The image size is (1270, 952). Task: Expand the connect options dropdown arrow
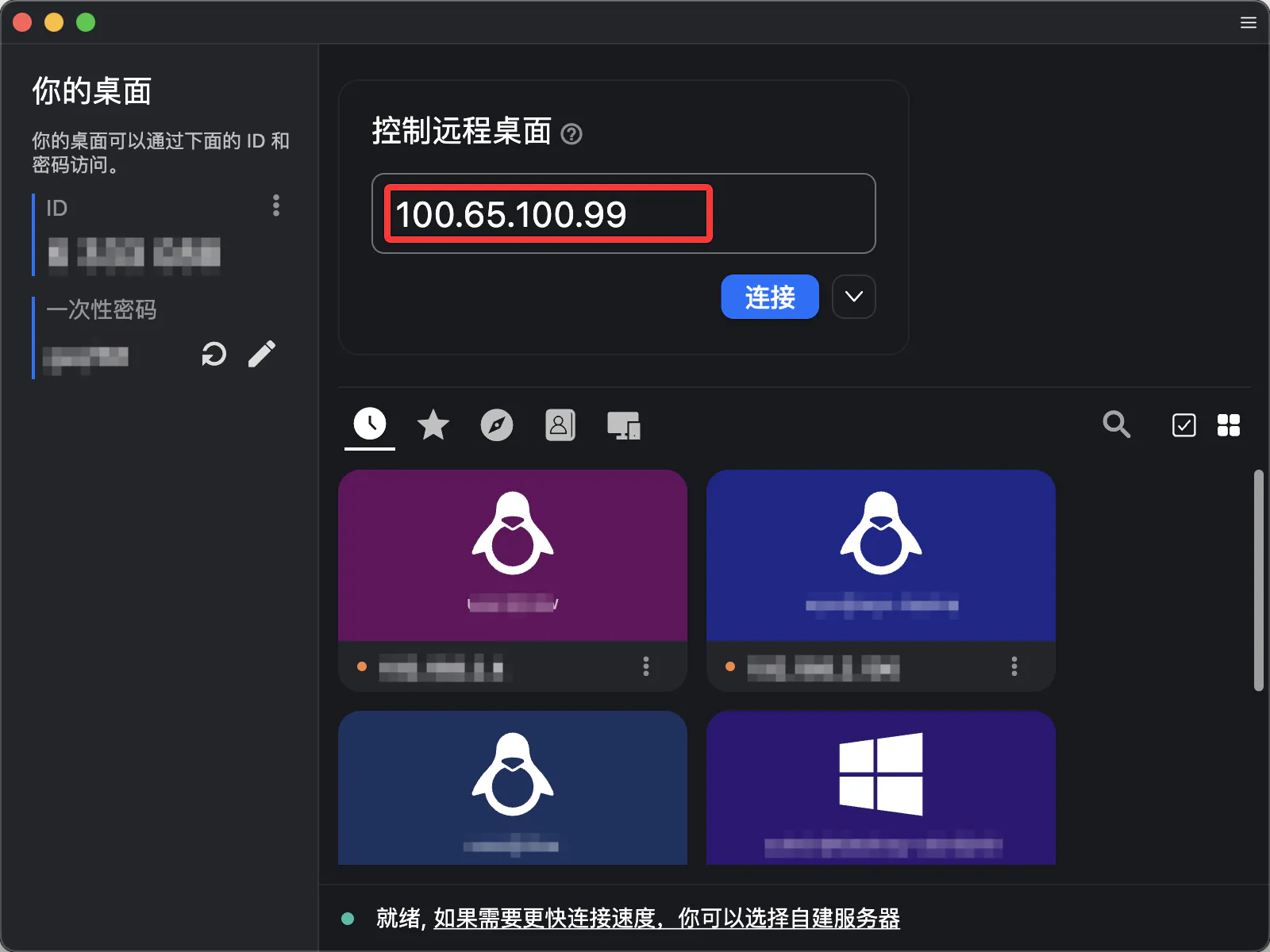tap(854, 297)
